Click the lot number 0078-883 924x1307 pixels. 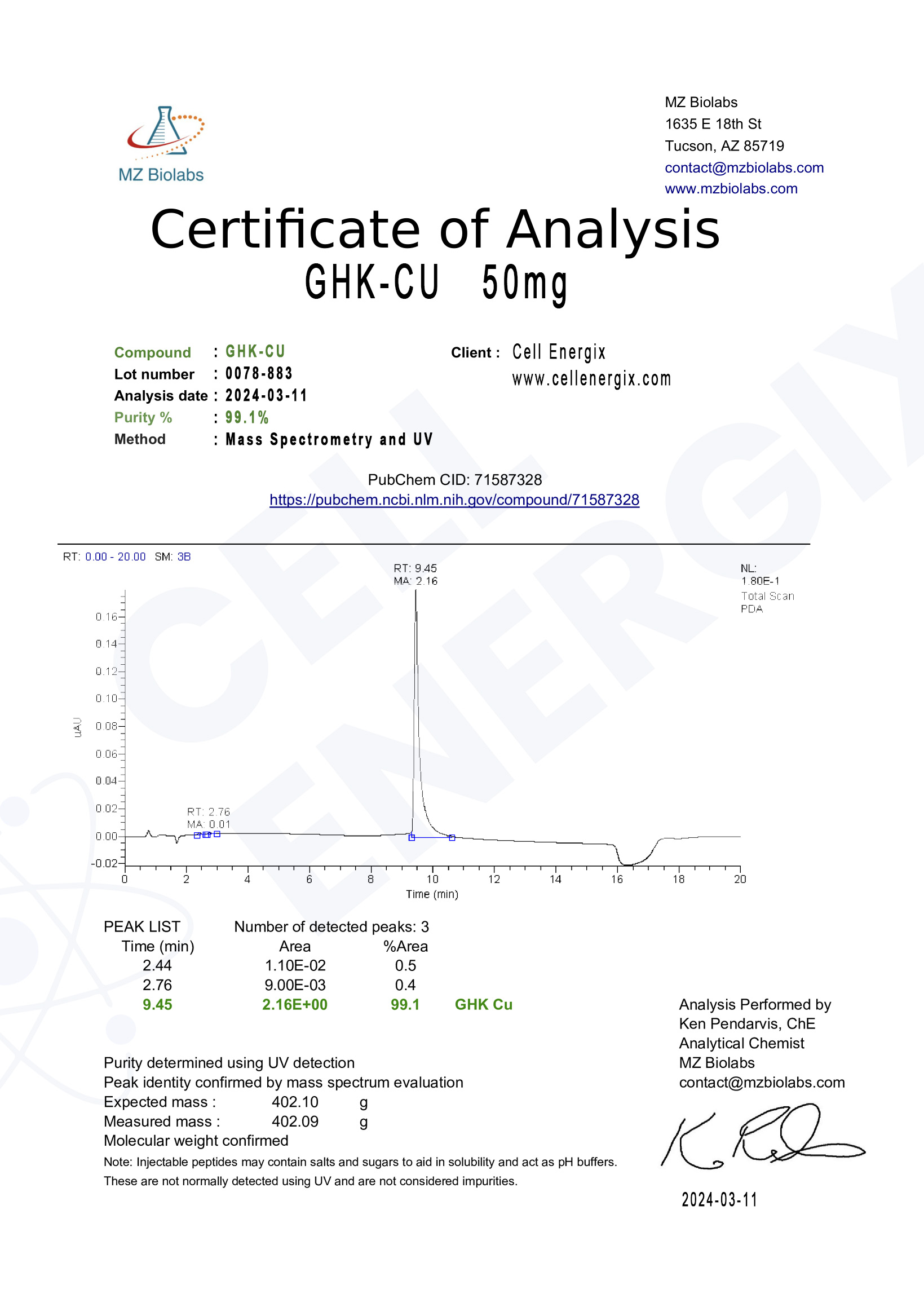point(259,373)
